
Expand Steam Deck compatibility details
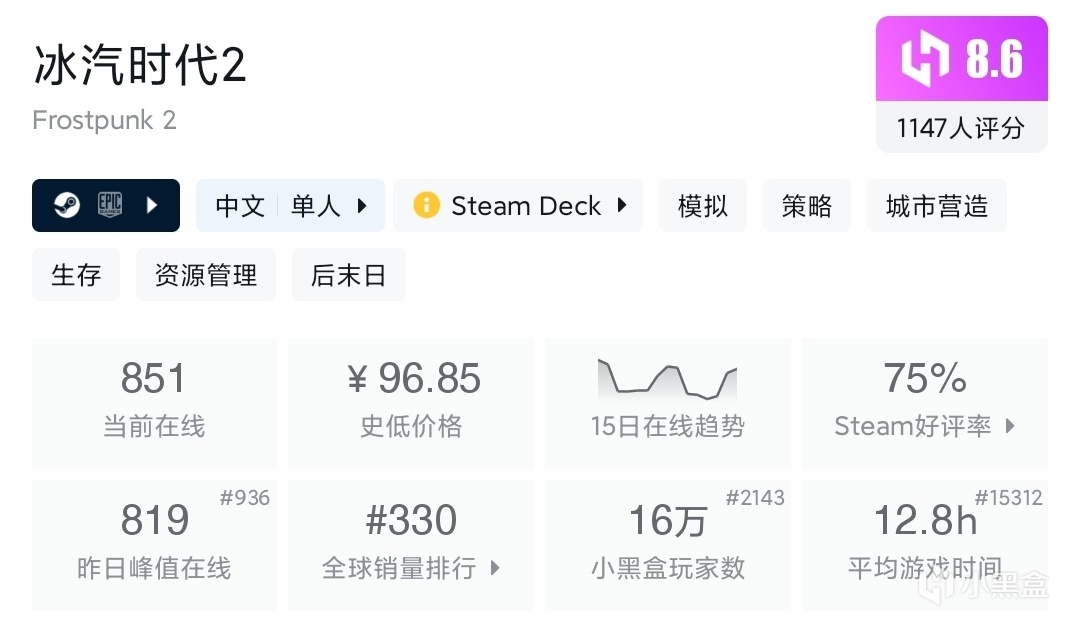(622, 206)
